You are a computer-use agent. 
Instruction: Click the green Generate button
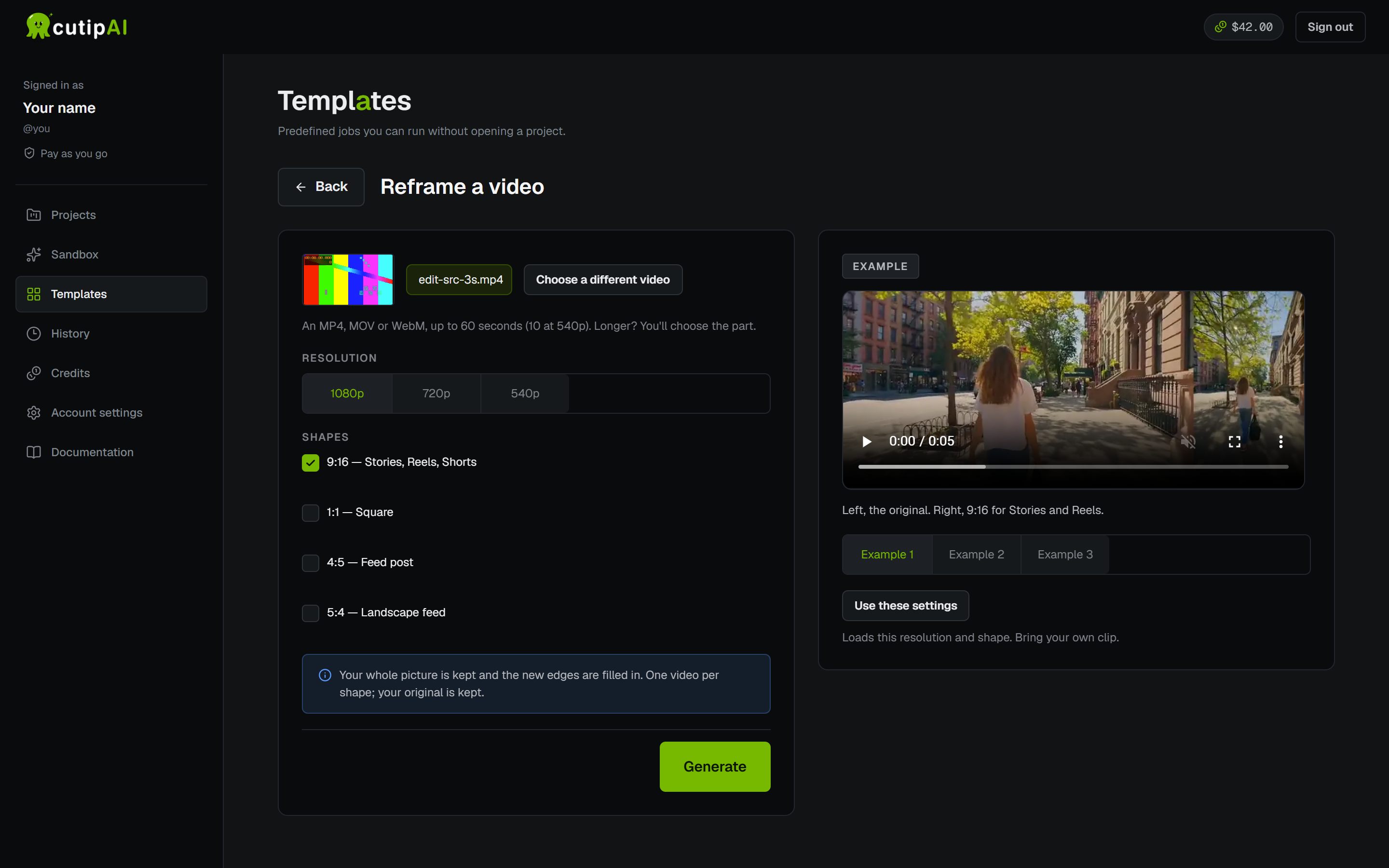point(715,766)
